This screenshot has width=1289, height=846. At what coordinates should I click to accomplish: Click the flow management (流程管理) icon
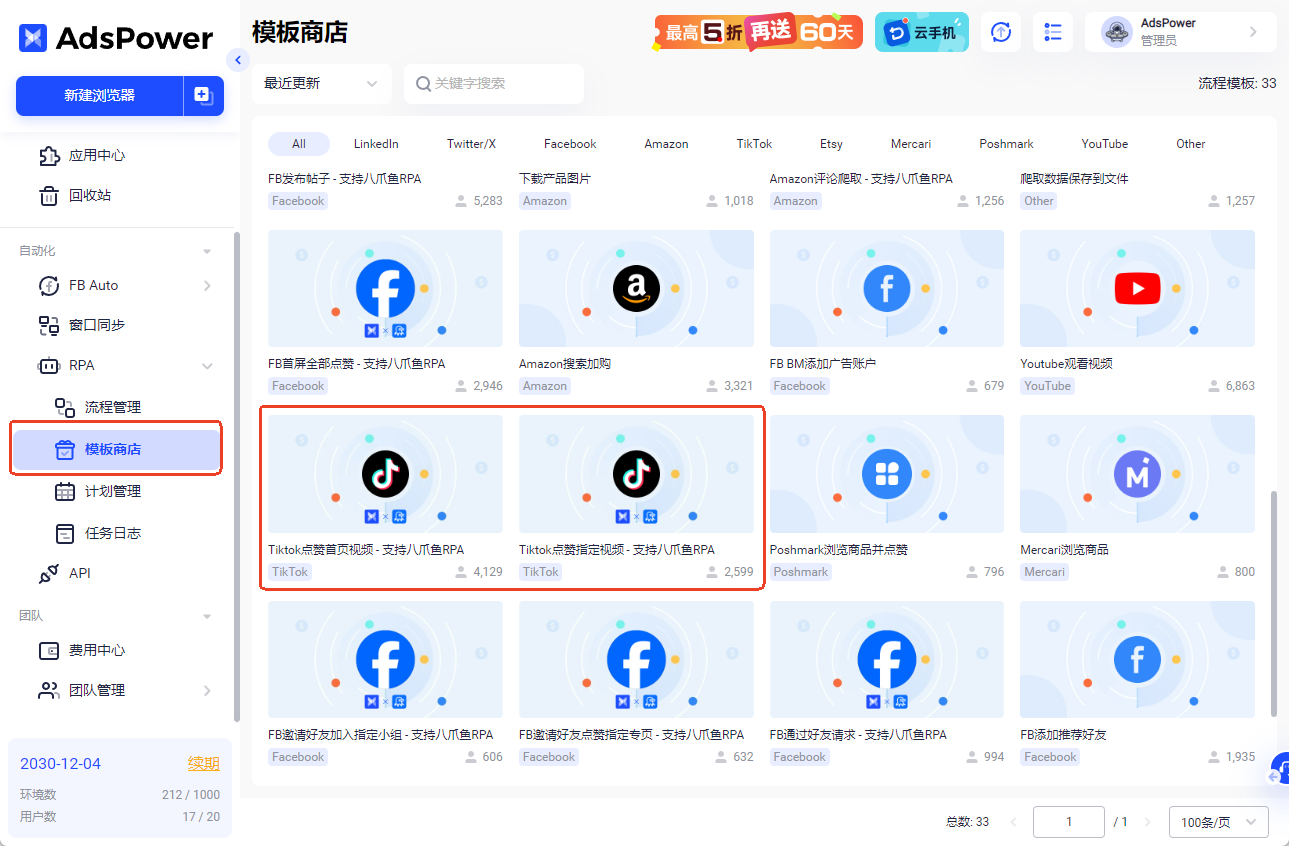(x=65, y=407)
